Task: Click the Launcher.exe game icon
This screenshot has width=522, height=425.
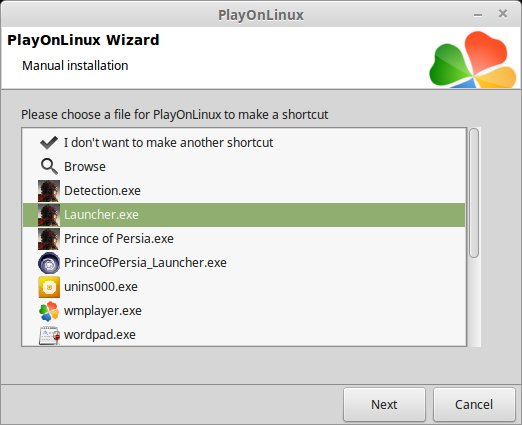Action: tap(49, 215)
